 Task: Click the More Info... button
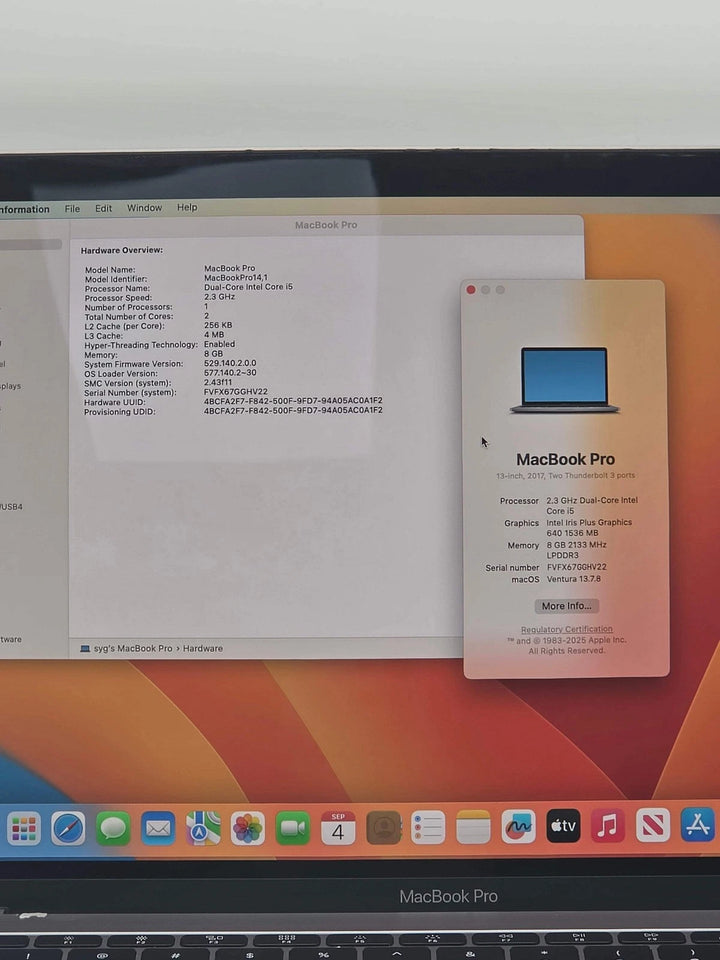point(566,606)
